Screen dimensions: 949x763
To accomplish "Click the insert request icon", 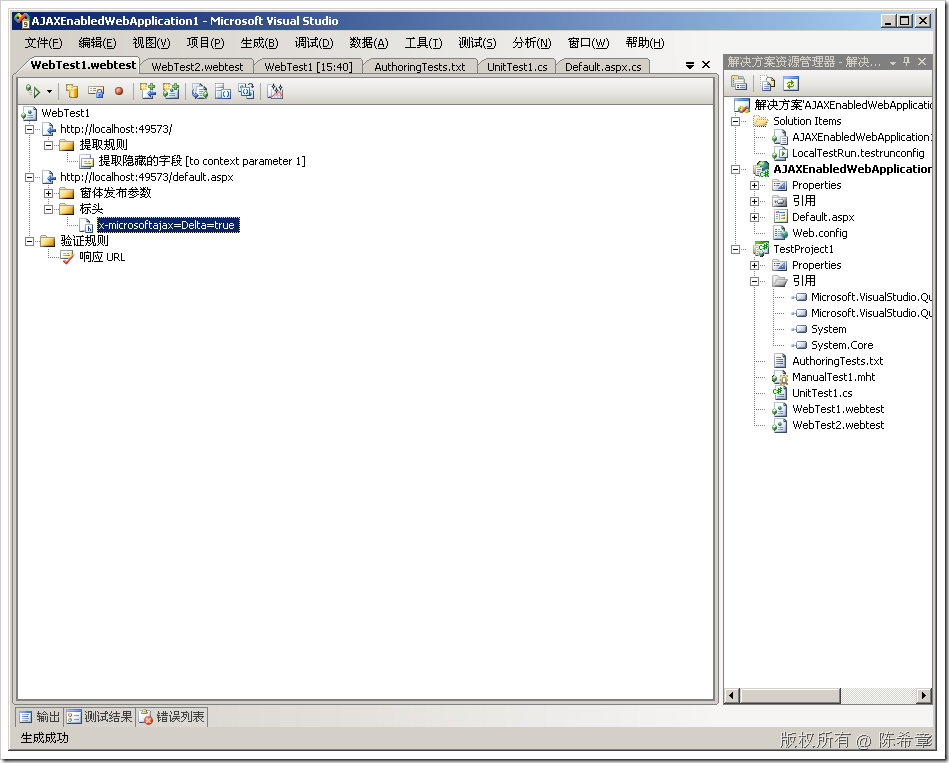I will (x=147, y=91).
